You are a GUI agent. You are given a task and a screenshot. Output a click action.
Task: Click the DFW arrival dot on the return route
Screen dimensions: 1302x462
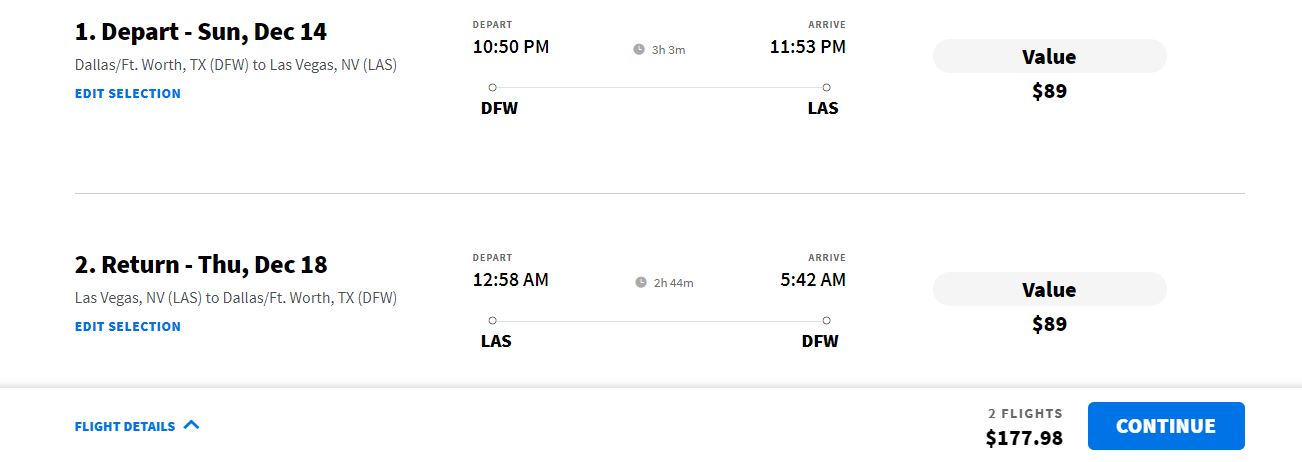tap(826, 321)
